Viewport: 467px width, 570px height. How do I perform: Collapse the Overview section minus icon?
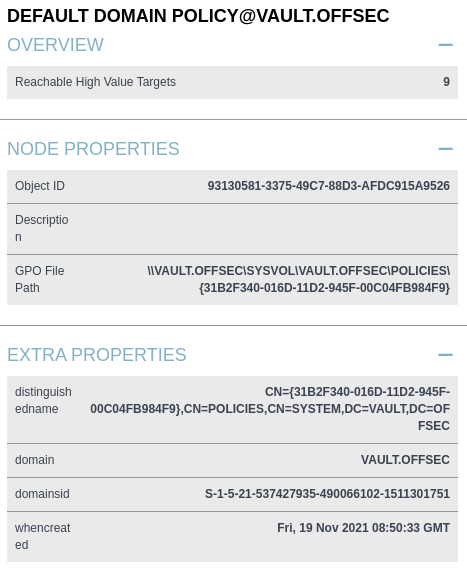tap(445, 45)
